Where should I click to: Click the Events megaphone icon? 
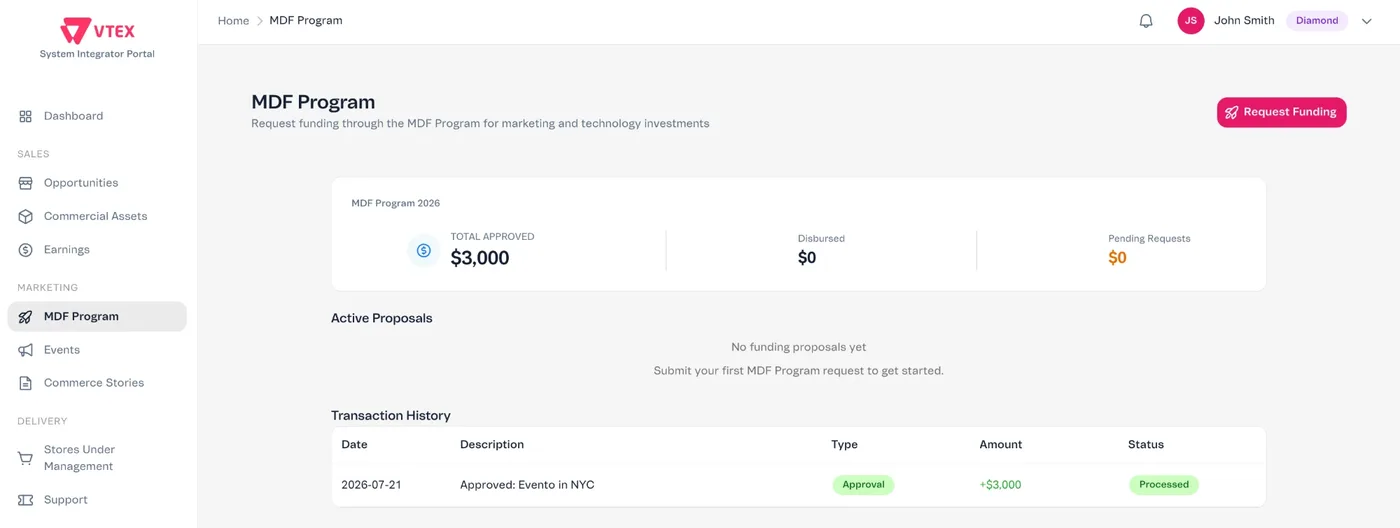click(x=26, y=350)
